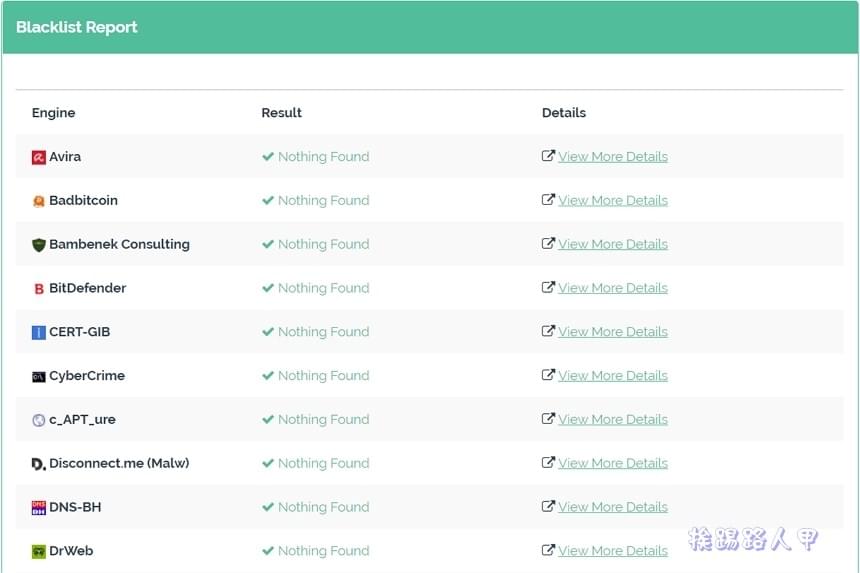Click the BitDefender red B icon
The height and width of the screenshot is (573, 860).
click(x=38, y=289)
